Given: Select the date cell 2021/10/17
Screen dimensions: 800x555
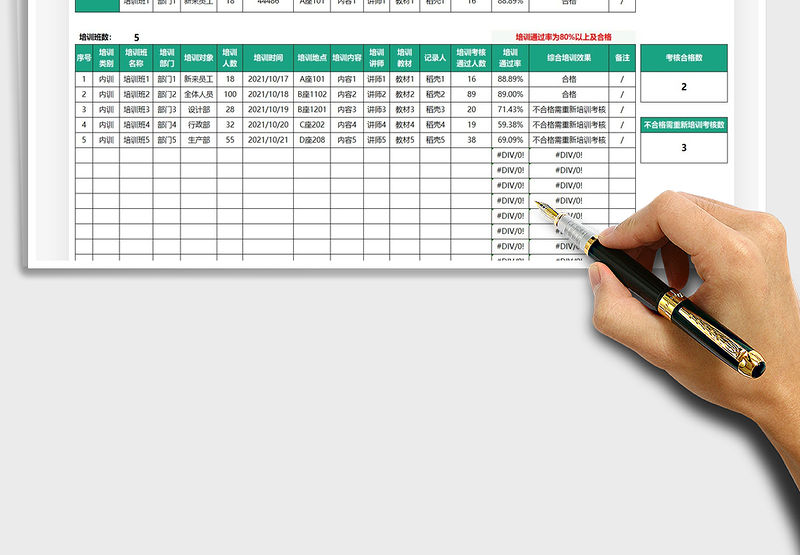Looking at the screenshot, I should 268,79.
